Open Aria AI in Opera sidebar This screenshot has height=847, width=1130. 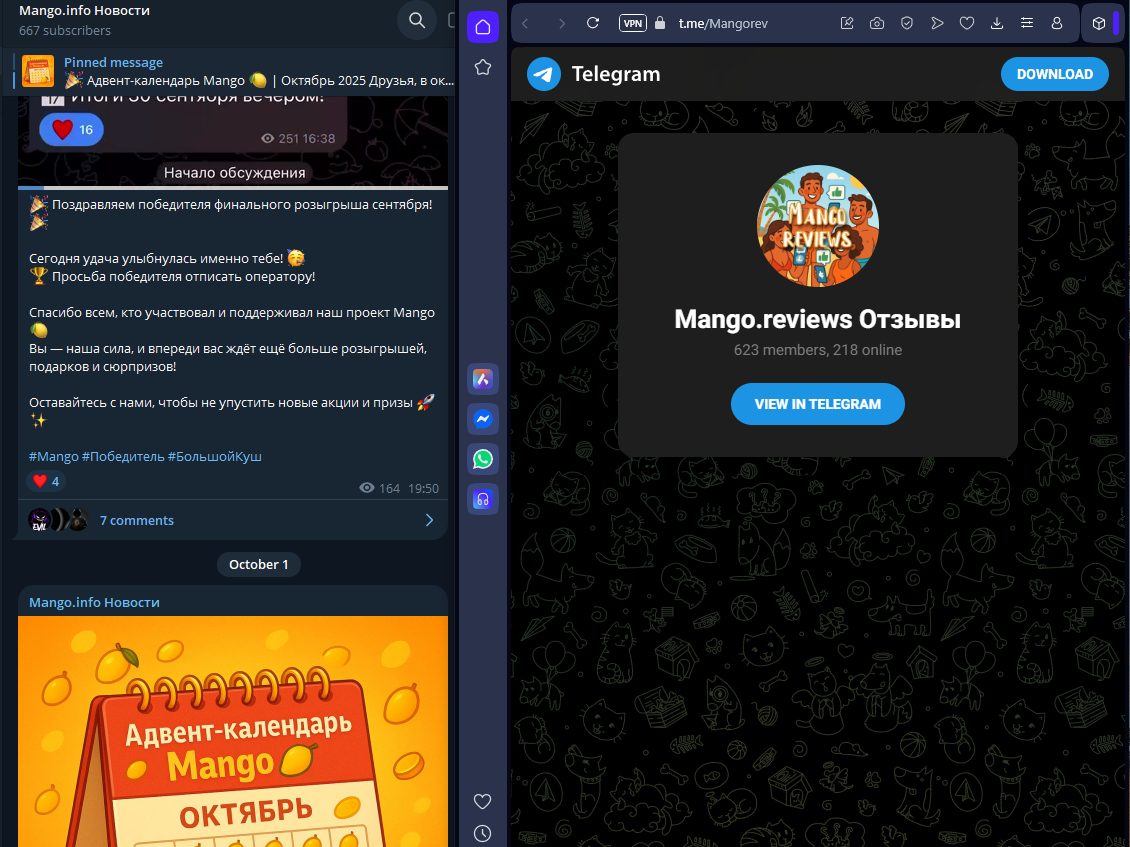tap(483, 378)
